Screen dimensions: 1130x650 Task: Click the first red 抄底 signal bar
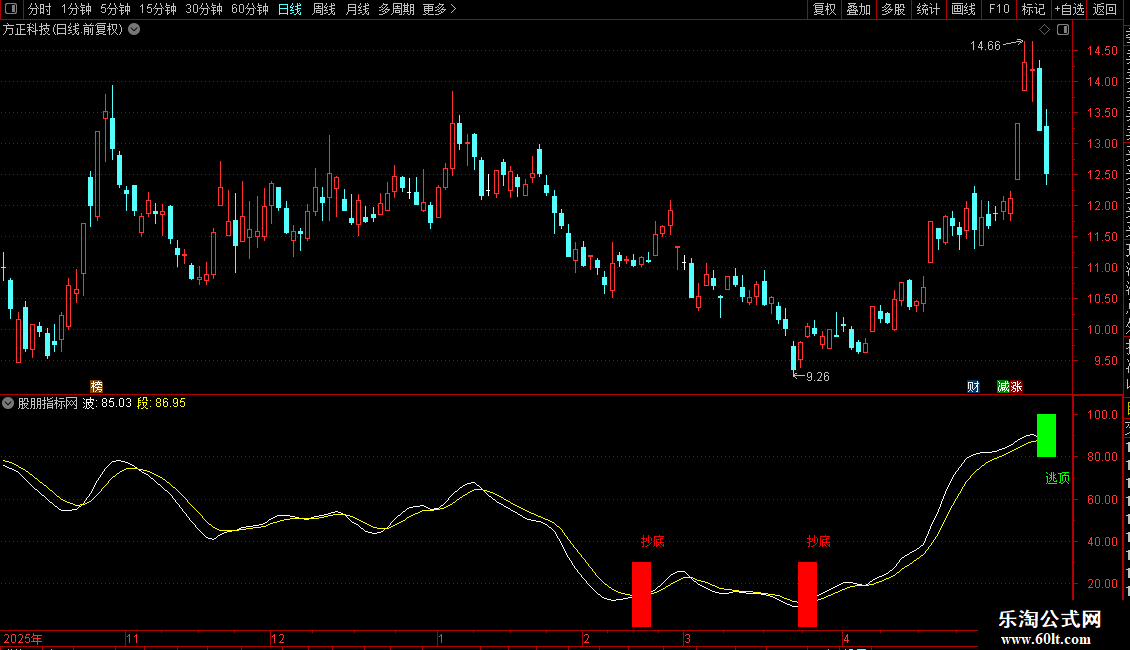tap(641, 595)
